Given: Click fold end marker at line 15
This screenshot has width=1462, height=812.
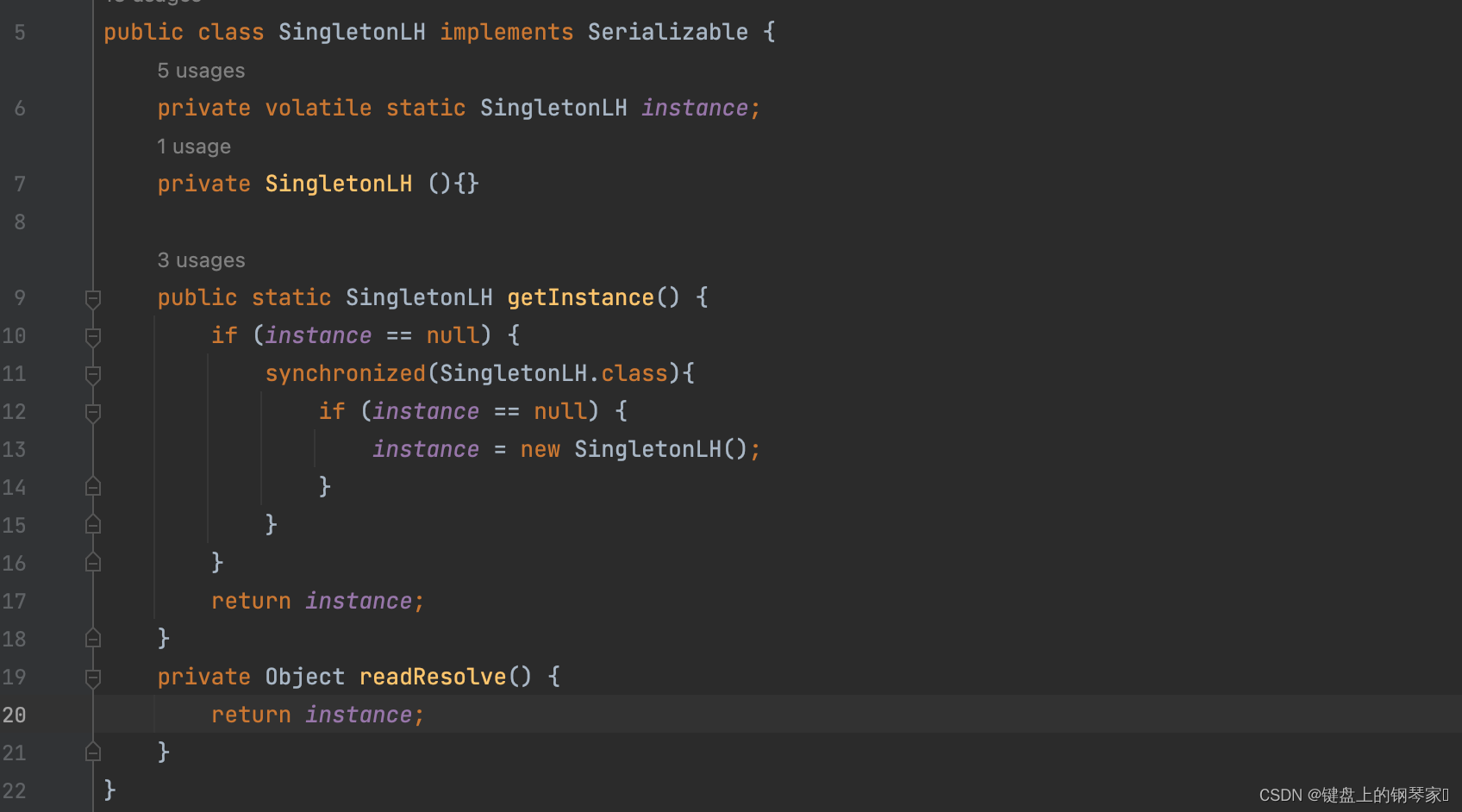Looking at the screenshot, I should pos(93,525).
